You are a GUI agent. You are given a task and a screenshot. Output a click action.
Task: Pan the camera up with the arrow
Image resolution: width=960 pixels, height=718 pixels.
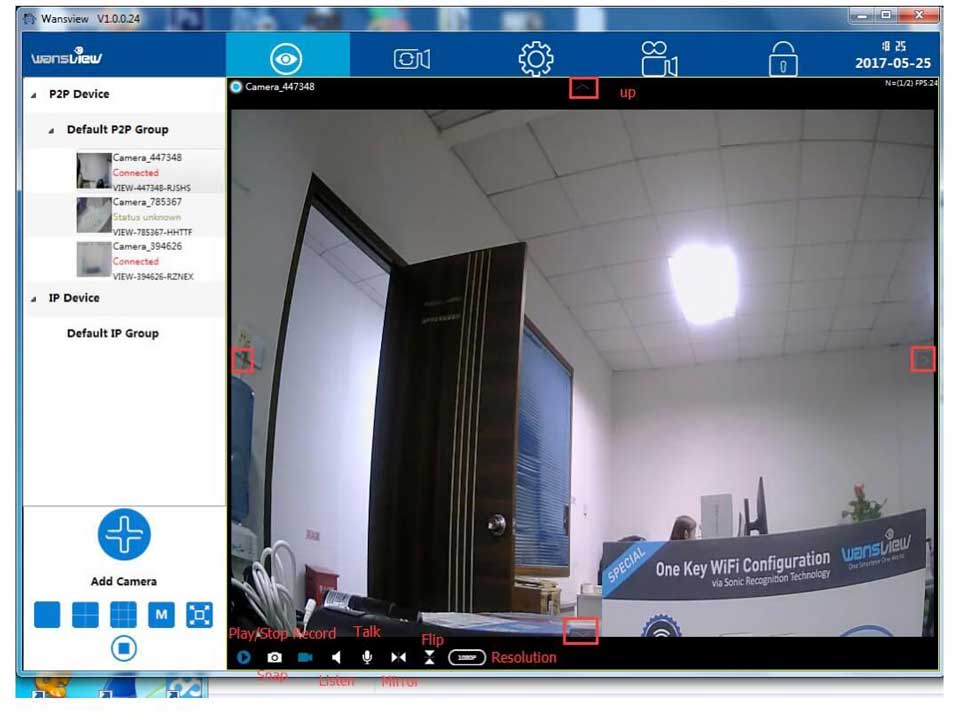[584, 89]
